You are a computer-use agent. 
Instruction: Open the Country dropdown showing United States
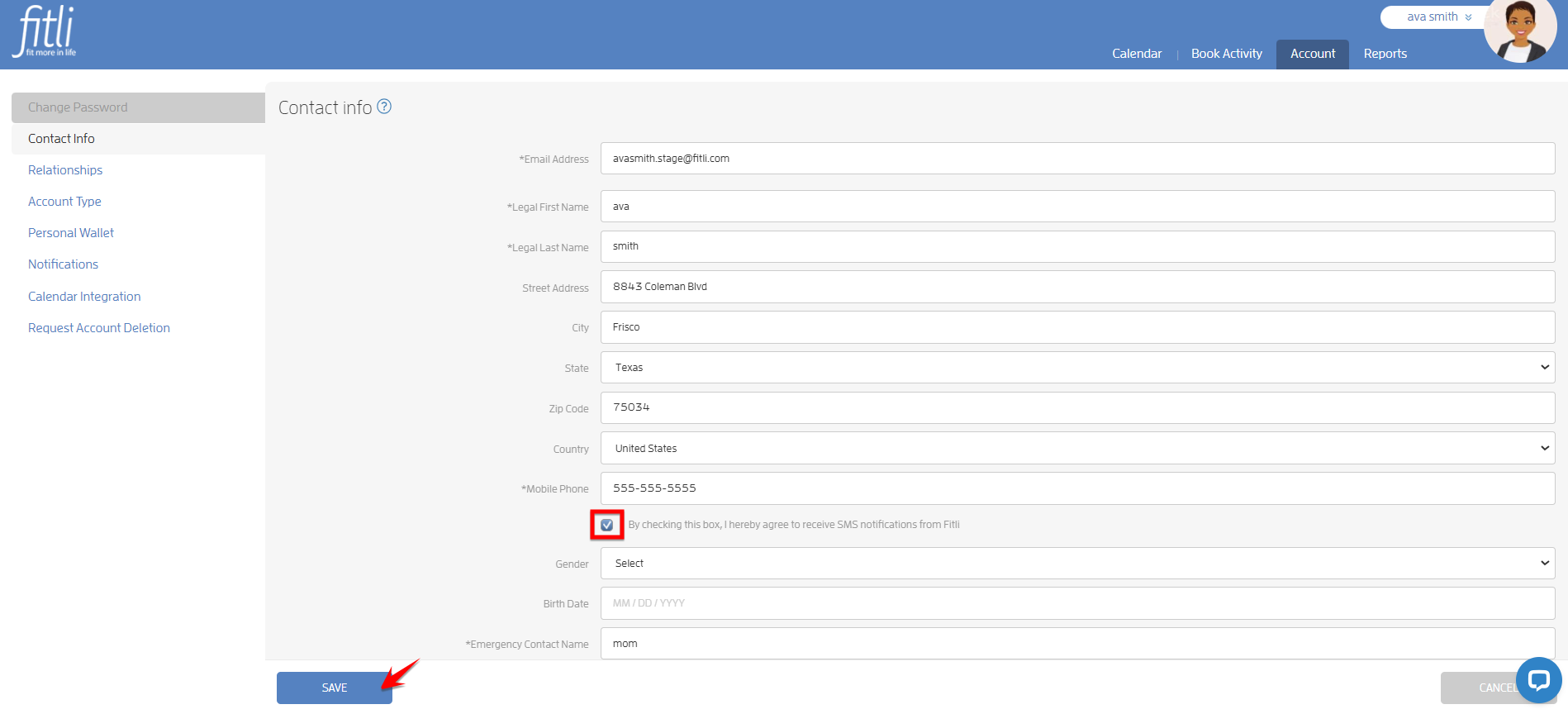click(x=1077, y=448)
